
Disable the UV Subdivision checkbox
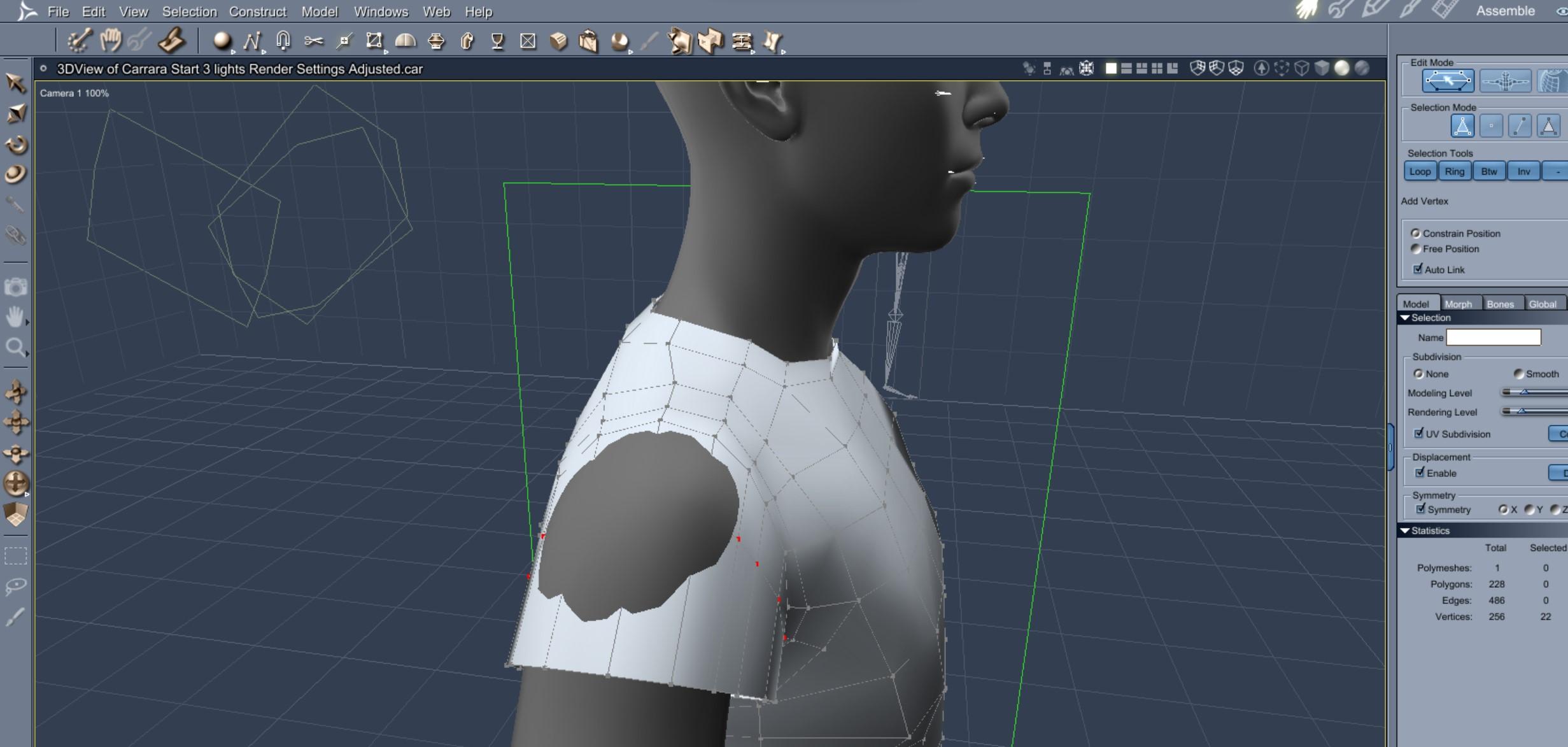(1419, 434)
